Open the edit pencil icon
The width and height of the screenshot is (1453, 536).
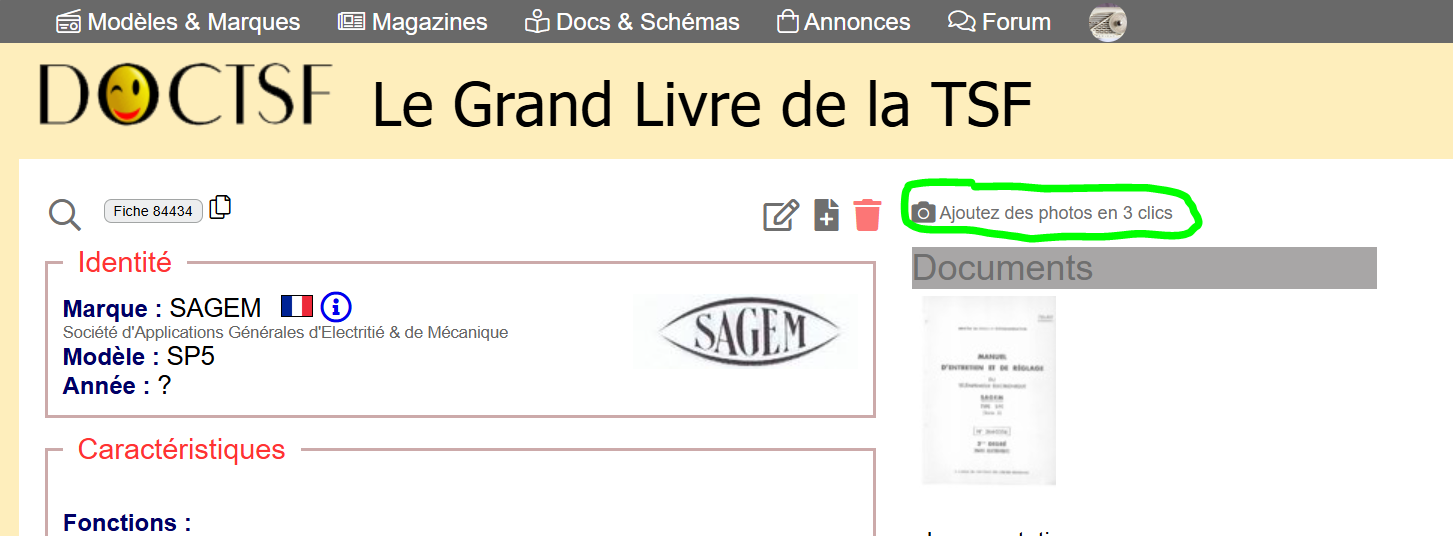781,215
